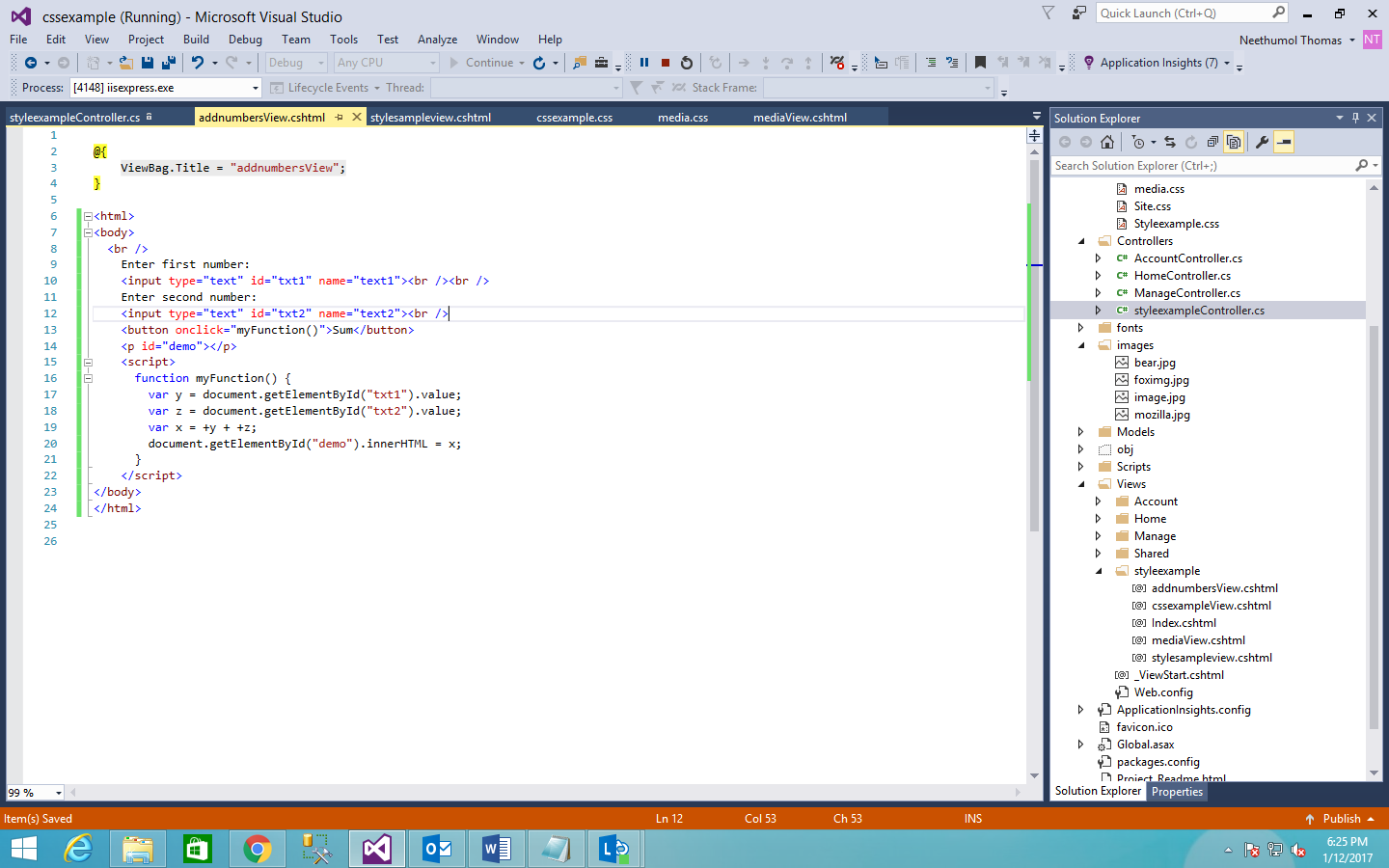Open the File menu
This screenshot has width=1389, height=868.
(18, 40)
